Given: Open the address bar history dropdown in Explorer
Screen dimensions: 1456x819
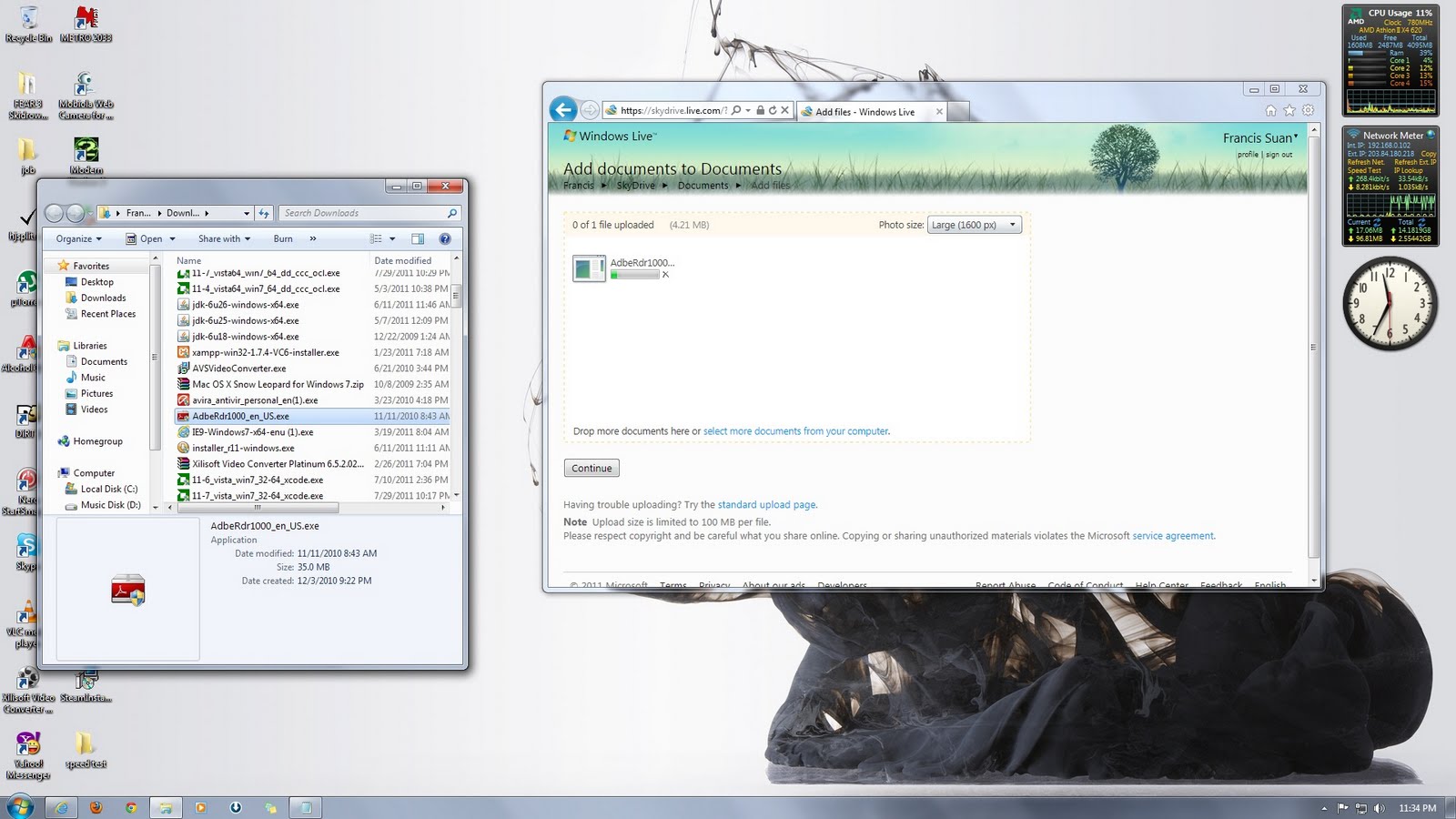Looking at the screenshot, I should [x=246, y=213].
